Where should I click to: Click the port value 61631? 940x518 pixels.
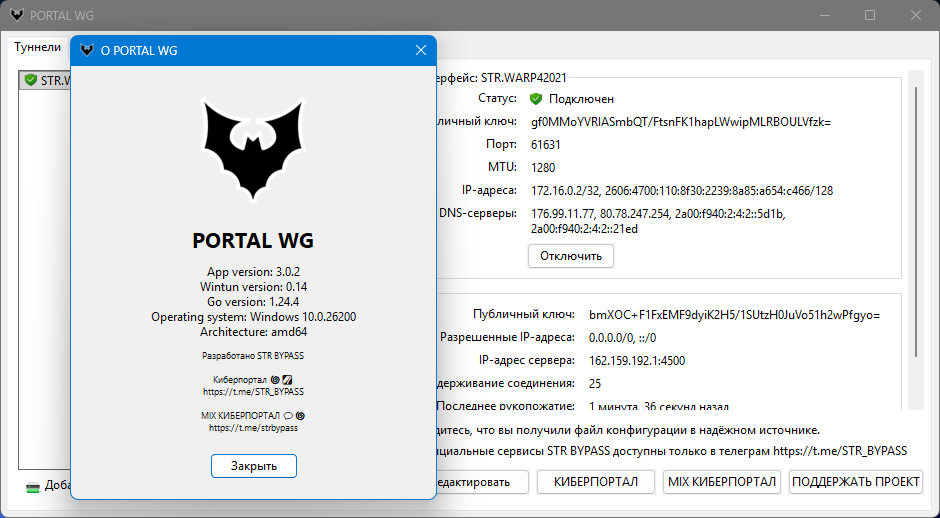click(x=546, y=144)
